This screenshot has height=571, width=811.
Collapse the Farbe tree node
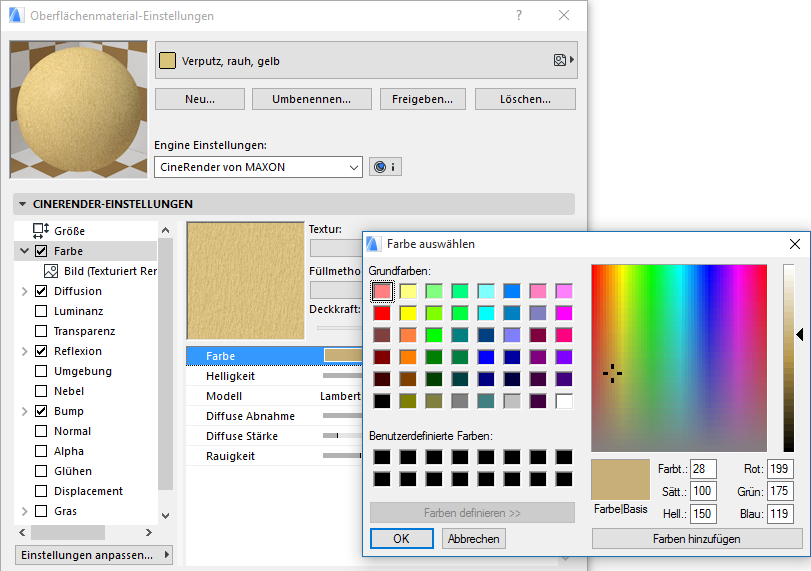click(24, 251)
